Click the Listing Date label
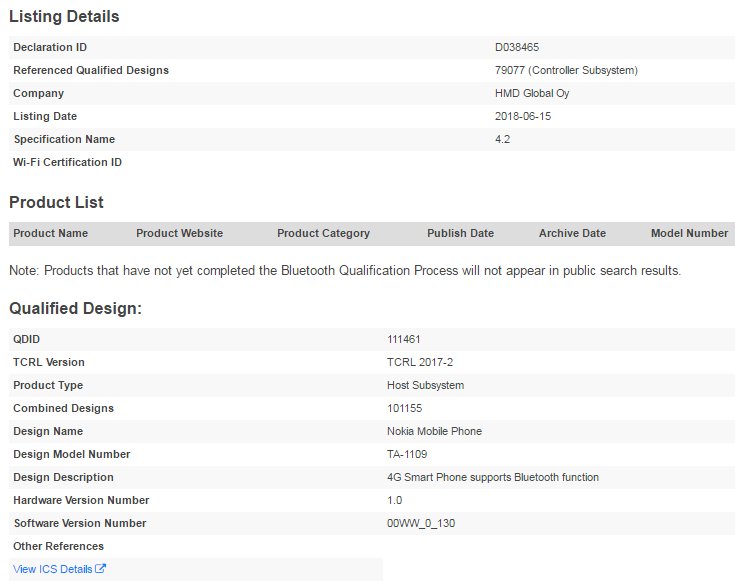This screenshot has height=581, width=735. point(45,116)
